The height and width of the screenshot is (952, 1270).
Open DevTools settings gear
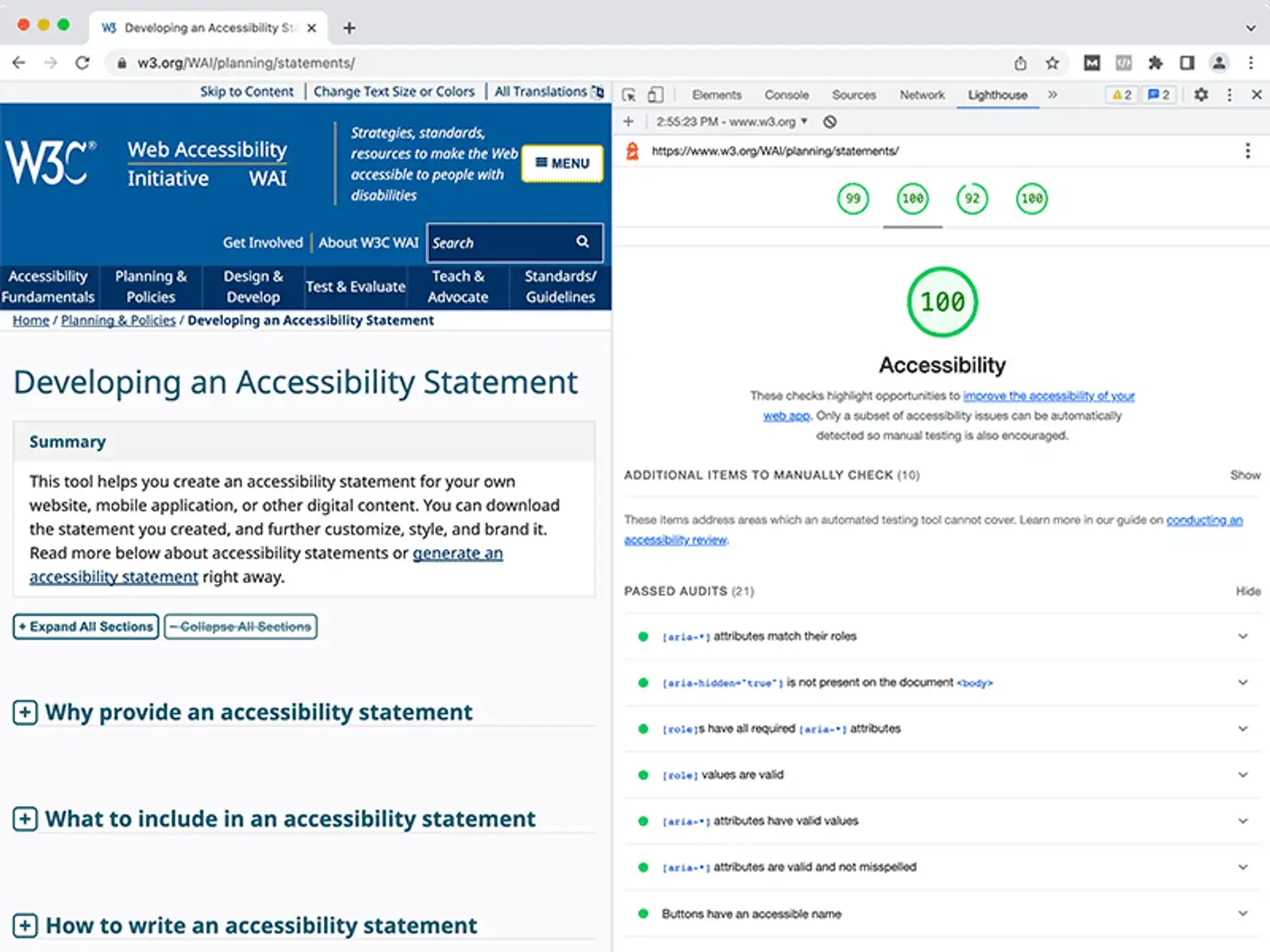pos(1201,94)
